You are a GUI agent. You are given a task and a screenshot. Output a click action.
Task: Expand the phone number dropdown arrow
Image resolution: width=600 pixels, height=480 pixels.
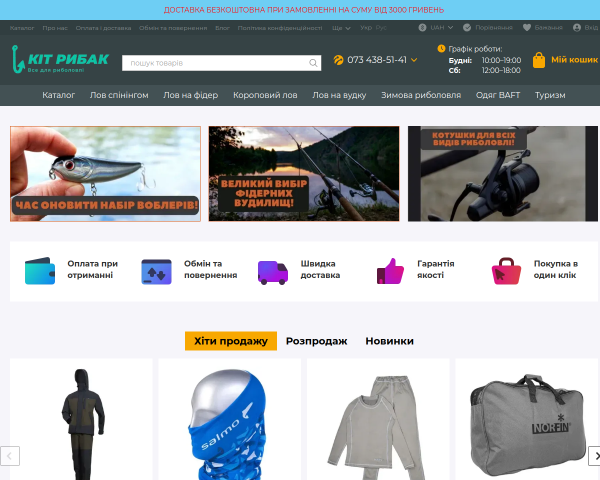click(414, 60)
